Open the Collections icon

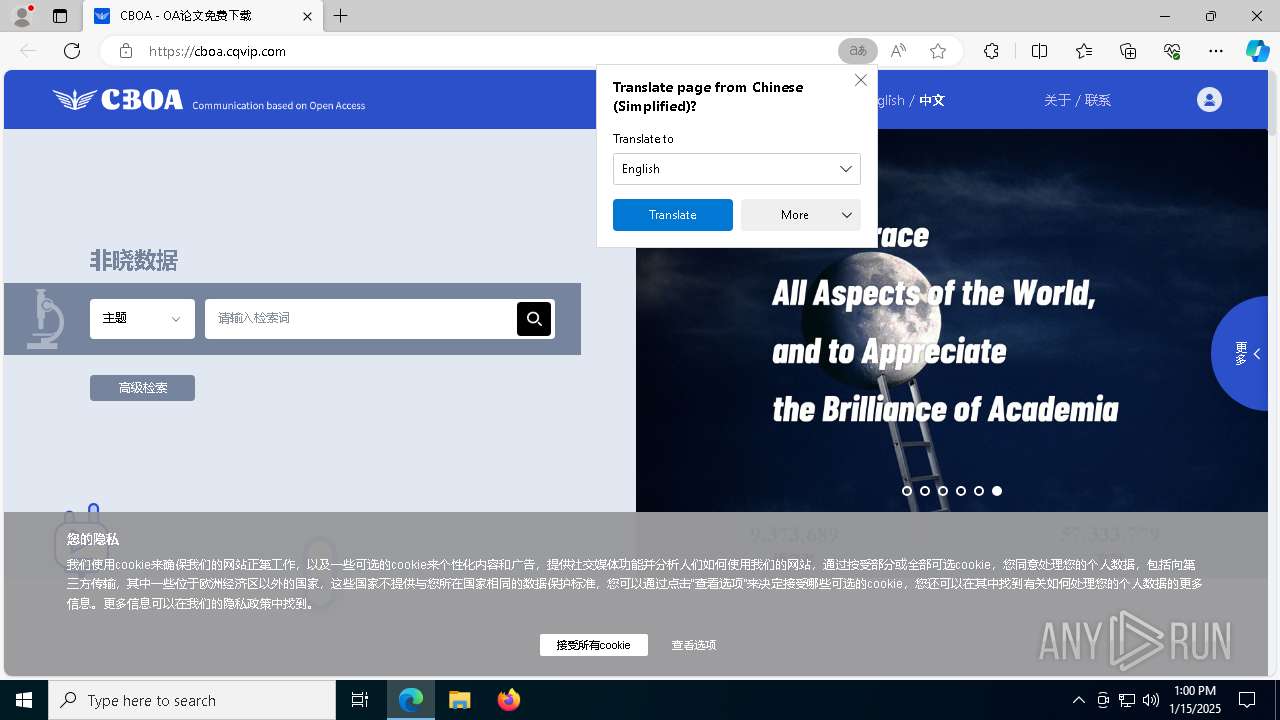coord(1128,51)
